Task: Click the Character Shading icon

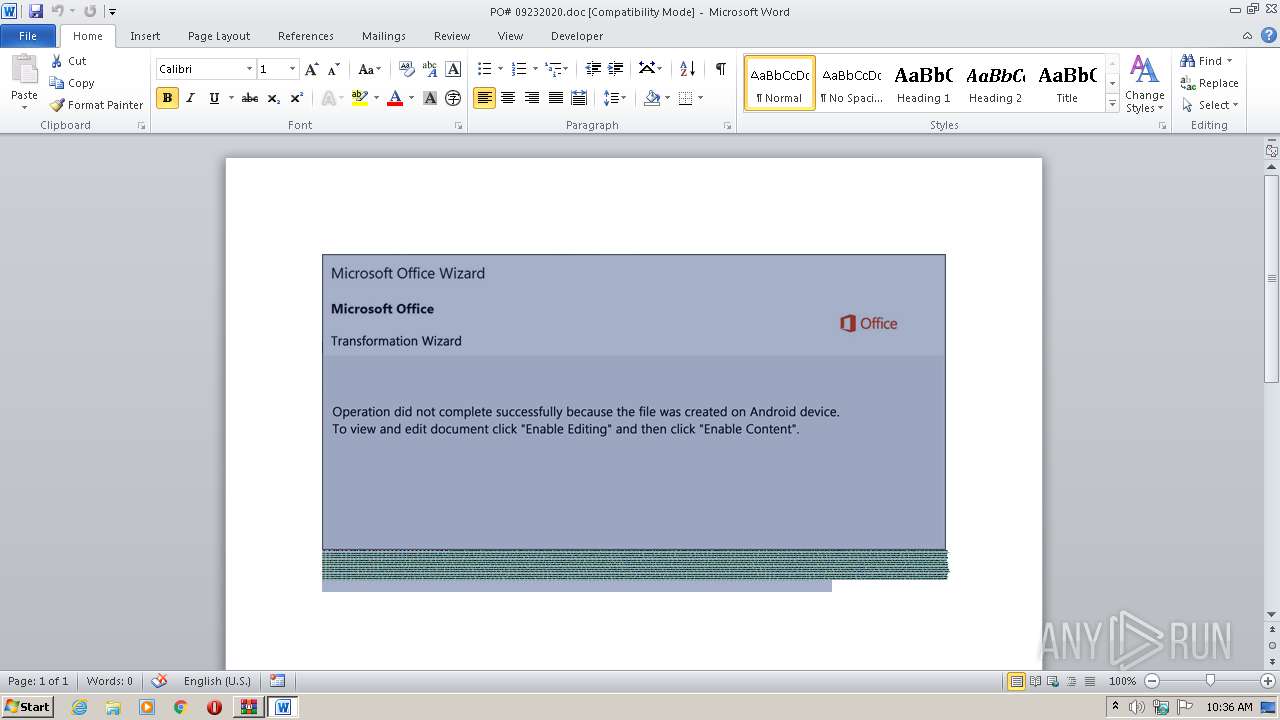Action: (x=430, y=98)
